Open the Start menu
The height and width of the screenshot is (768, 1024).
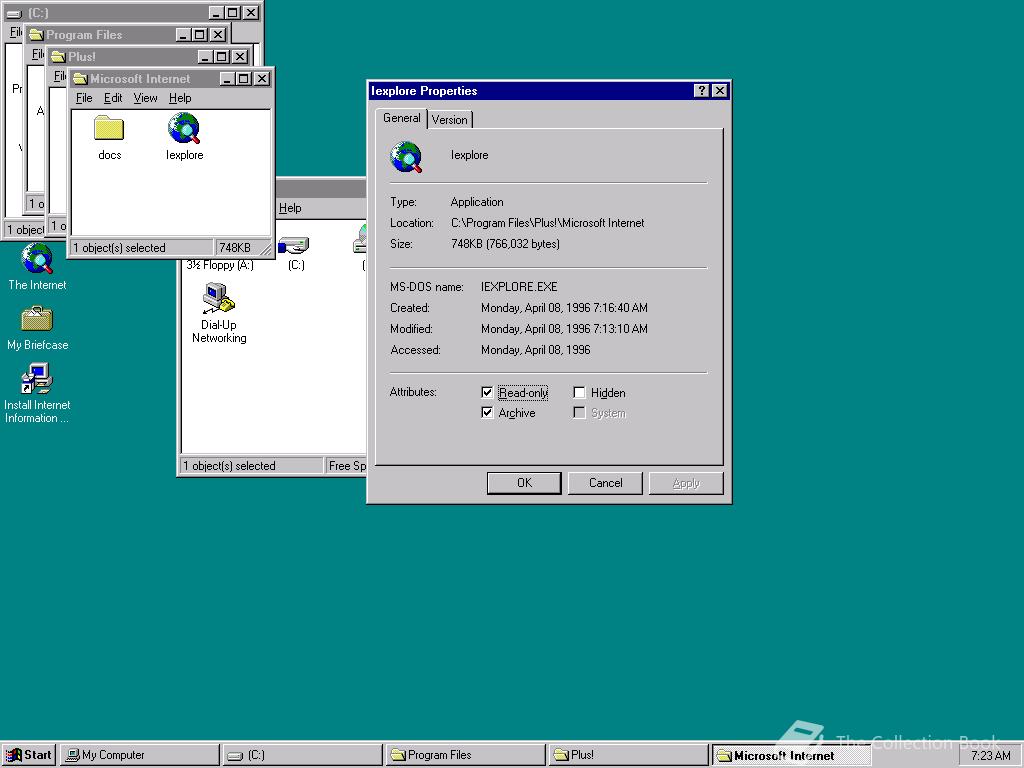click(x=29, y=755)
